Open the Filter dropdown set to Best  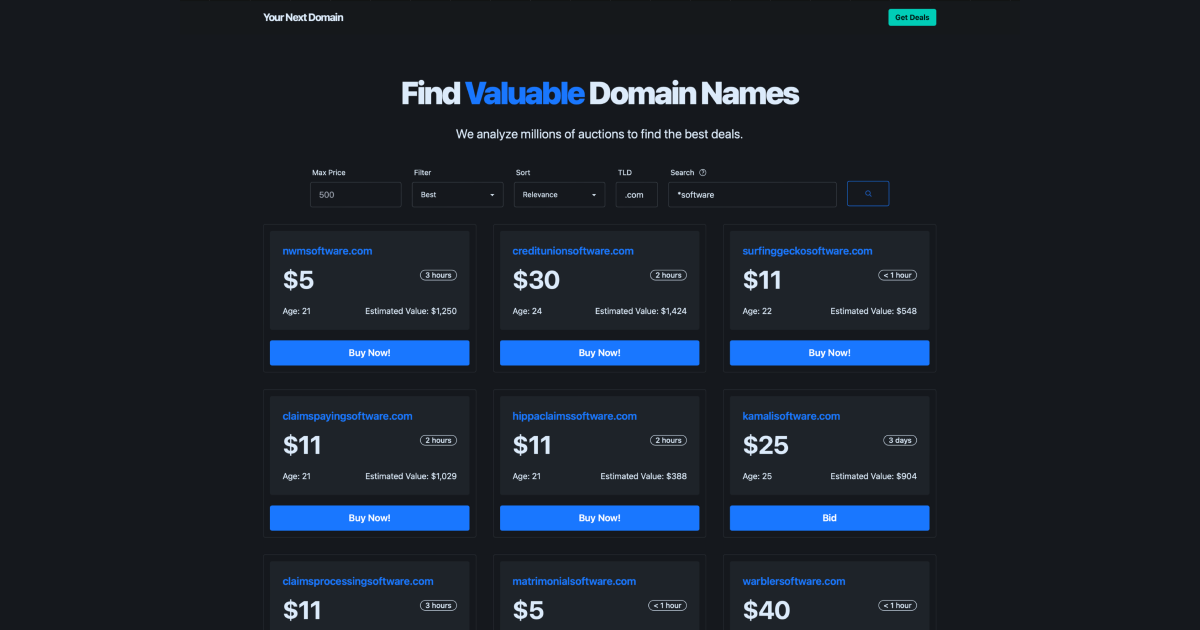[x=458, y=194]
